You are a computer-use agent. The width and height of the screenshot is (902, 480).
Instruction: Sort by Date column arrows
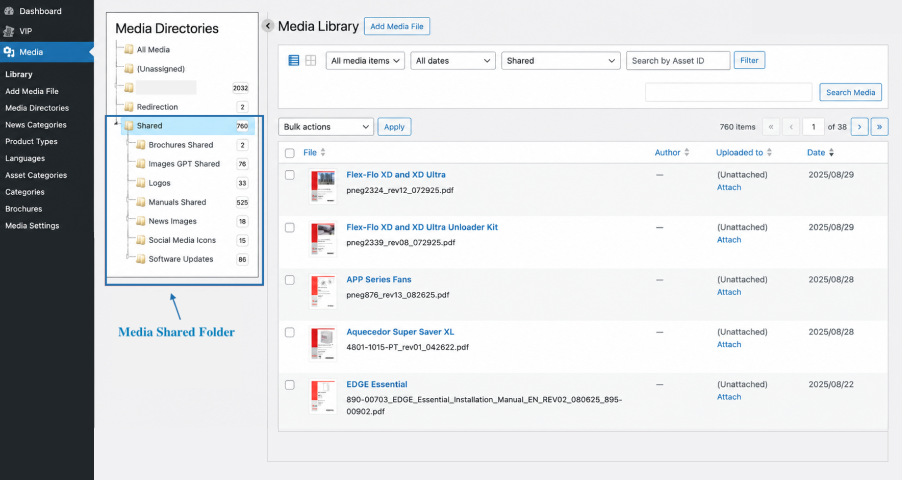click(x=831, y=153)
